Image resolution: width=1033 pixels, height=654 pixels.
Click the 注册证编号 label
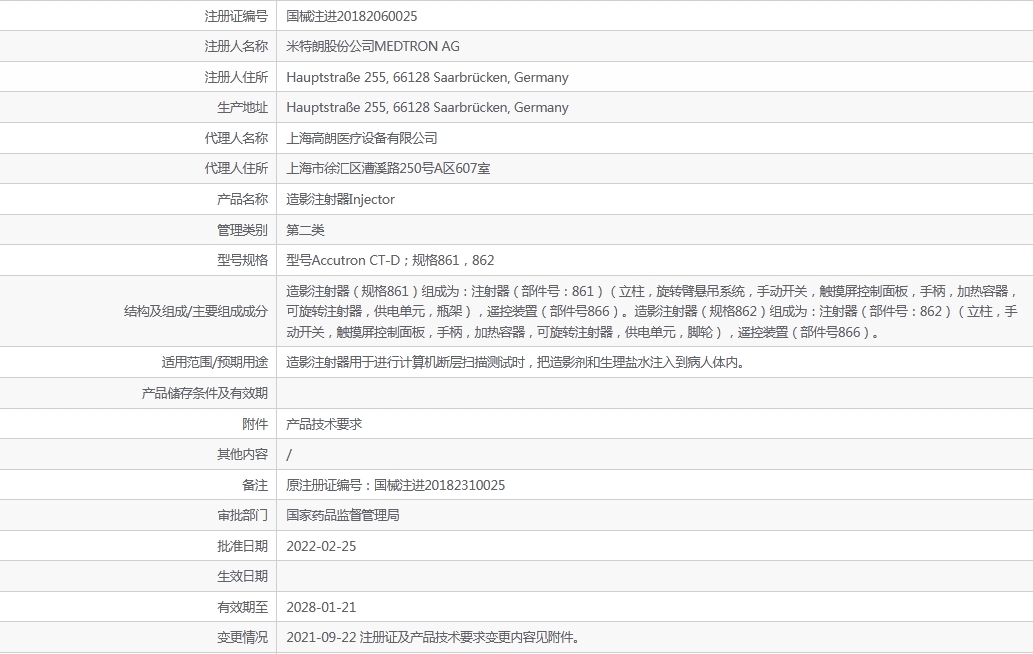(x=236, y=16)
